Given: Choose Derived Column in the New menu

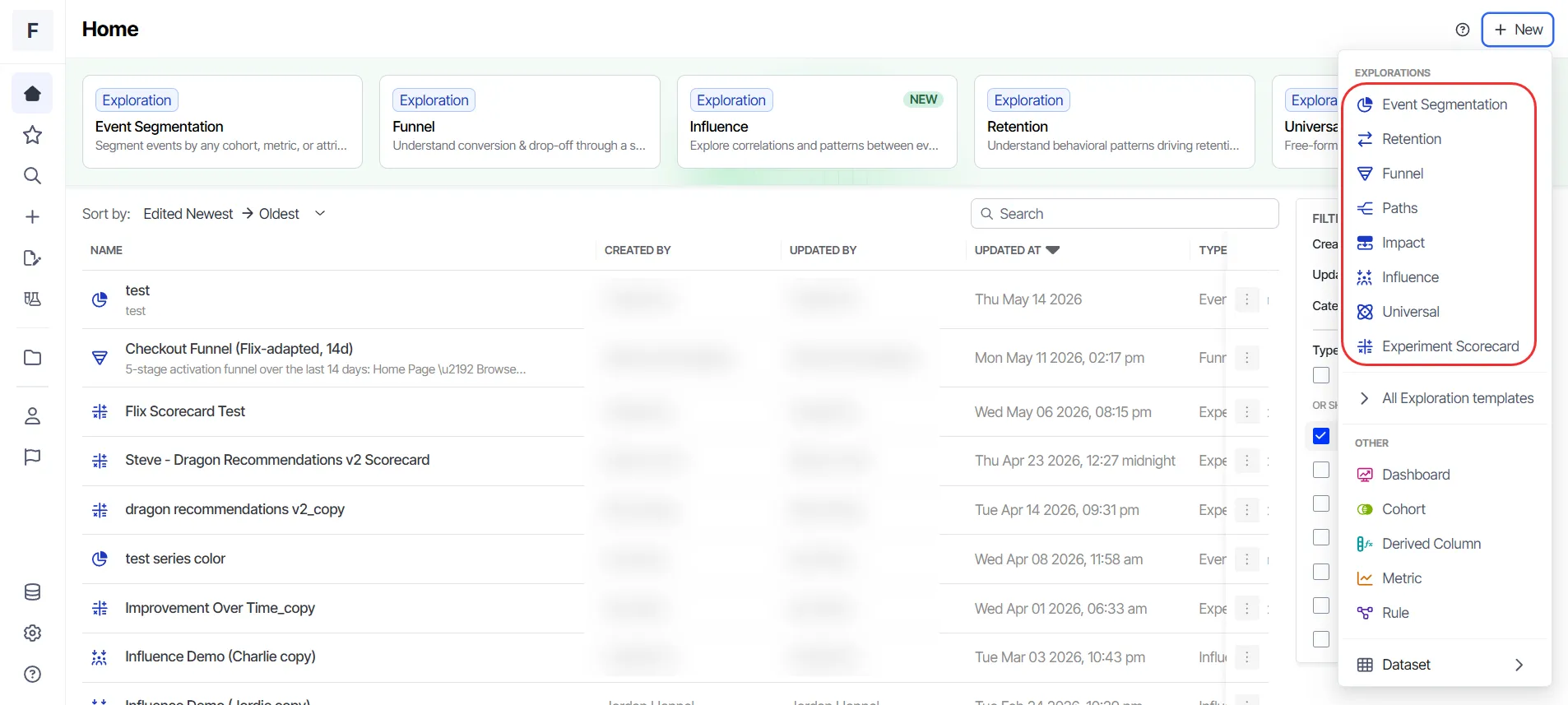Looking at the screenshot, I should (1445, 544).
